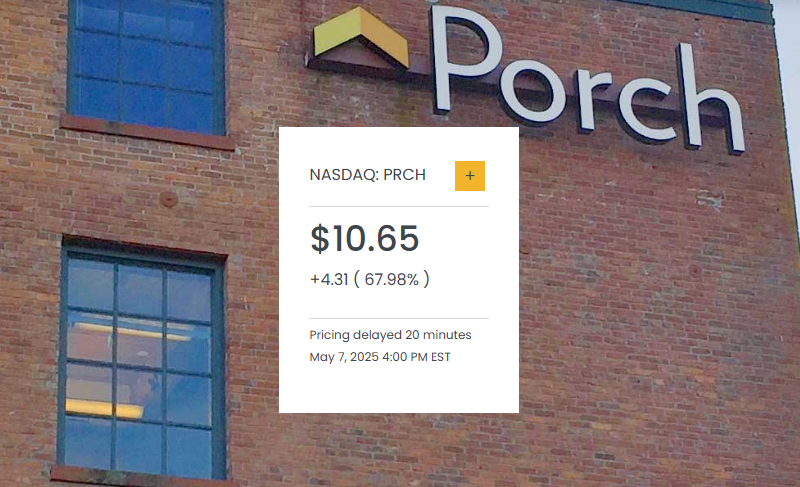Click the Pricing delayed 20 minutes note
800x487 pixels.
coord(390,335)
